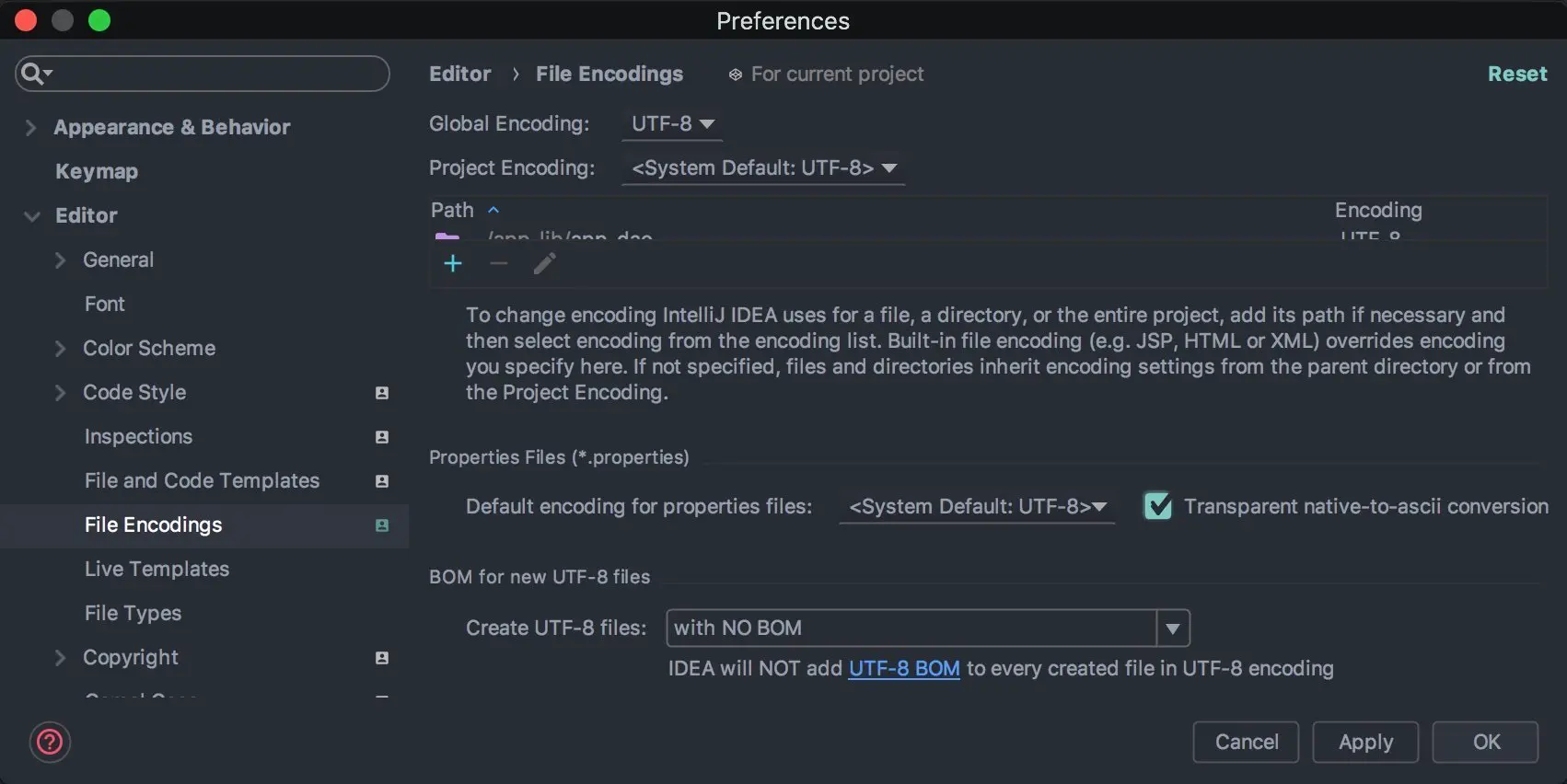
Task: Select File Types settings page
Action: click(133, 614)
